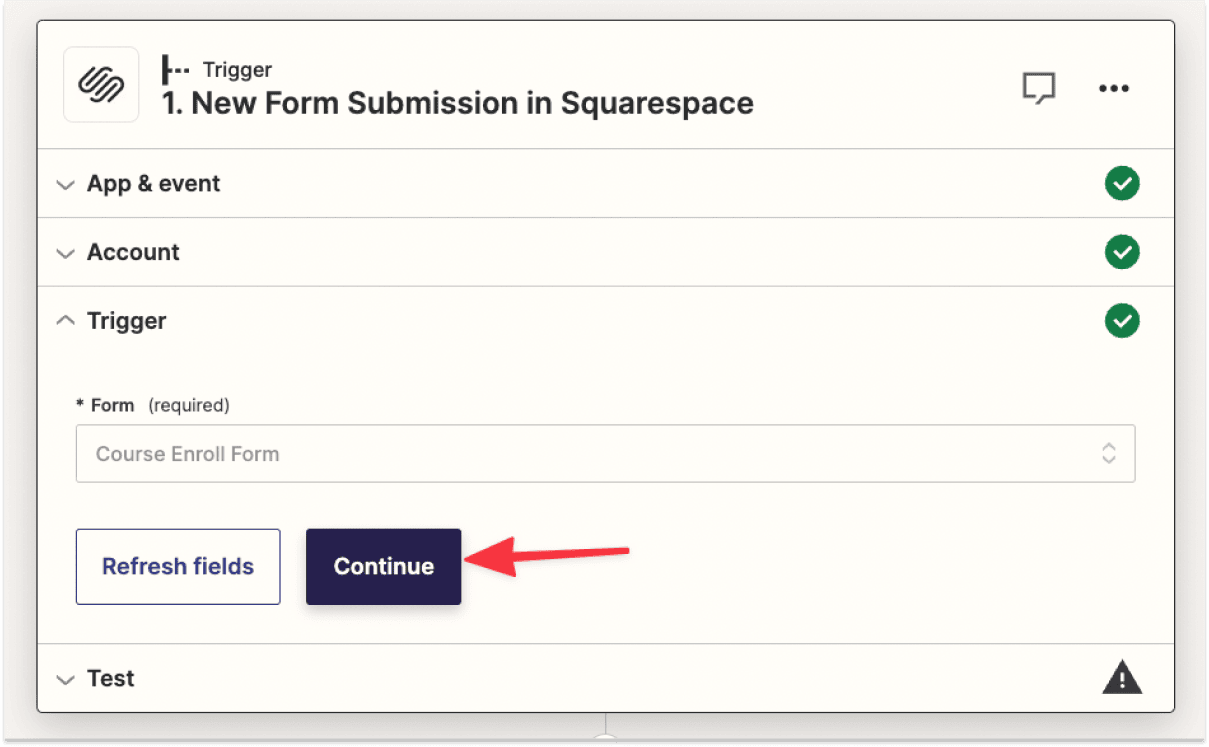
Task: Select the Course Enroll Form field stepper arrows
Action: [1108, 453]
